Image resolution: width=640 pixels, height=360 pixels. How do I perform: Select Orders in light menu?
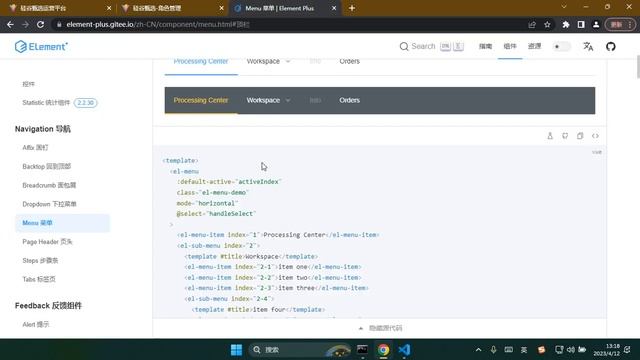pyautogui.click(x=349, y=62)
